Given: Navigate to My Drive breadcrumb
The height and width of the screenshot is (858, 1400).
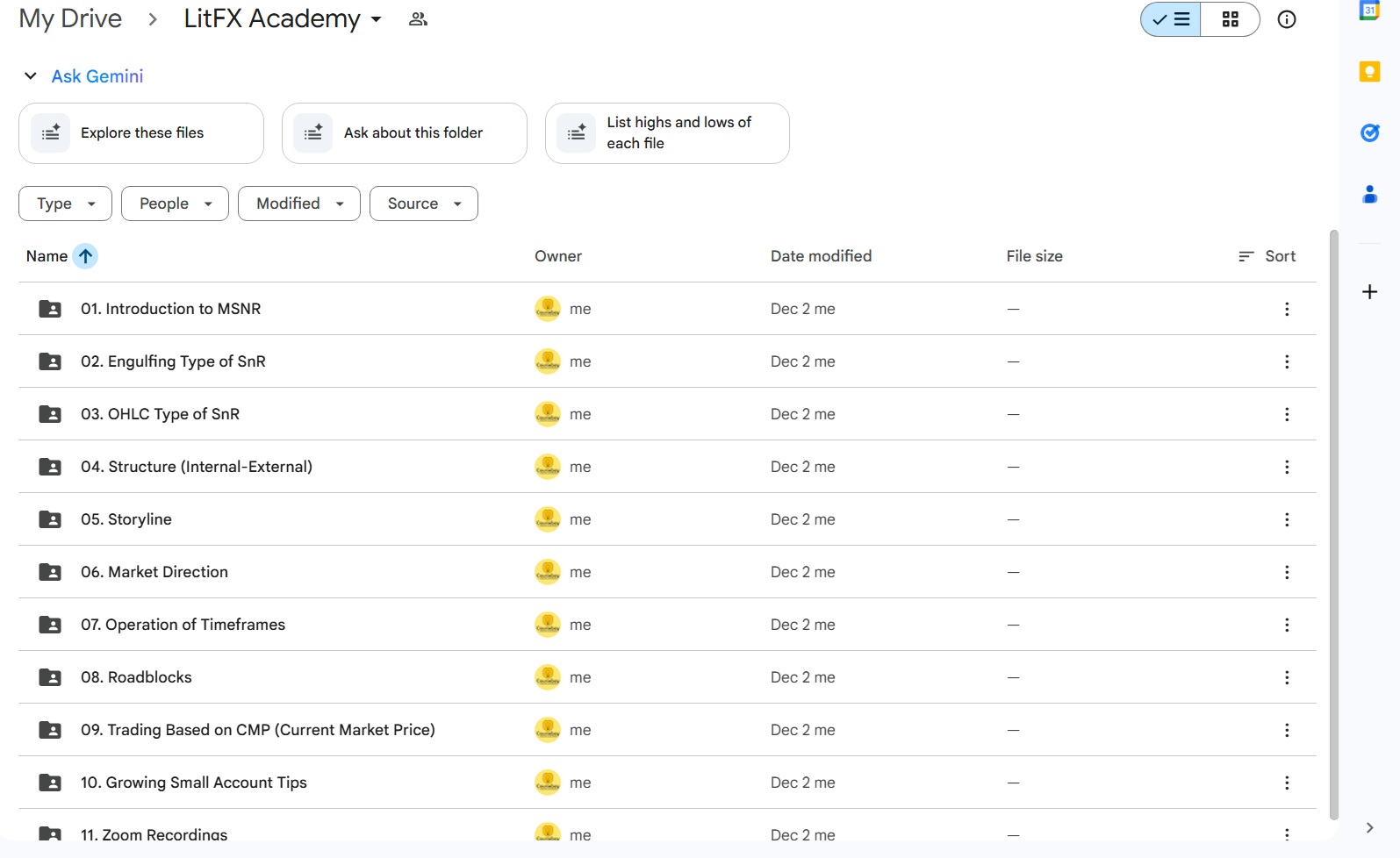Looking at the screenshot, I should point(70,19).
